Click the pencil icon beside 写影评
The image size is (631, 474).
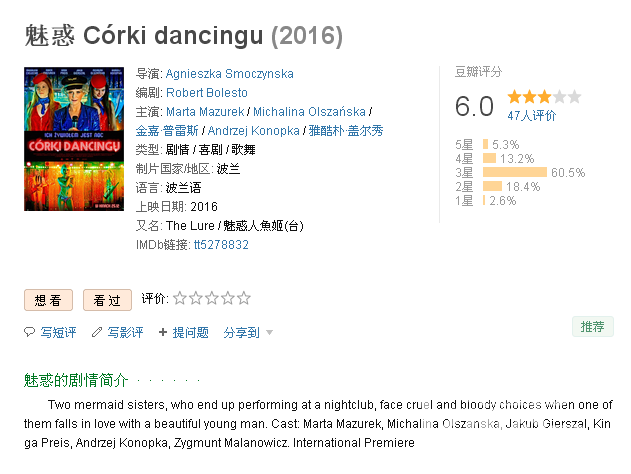(x=97, y=332)
